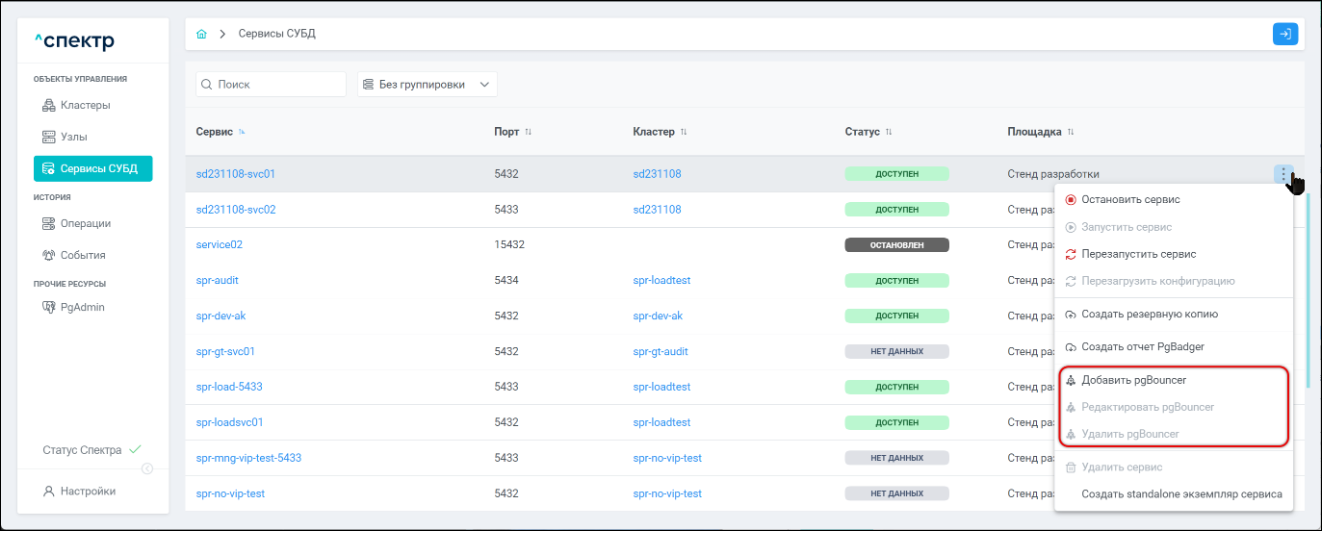Screen dimensions: 1323x533
Task: Click Создать резервную копию menu entry
Action: click(1149, 314)
